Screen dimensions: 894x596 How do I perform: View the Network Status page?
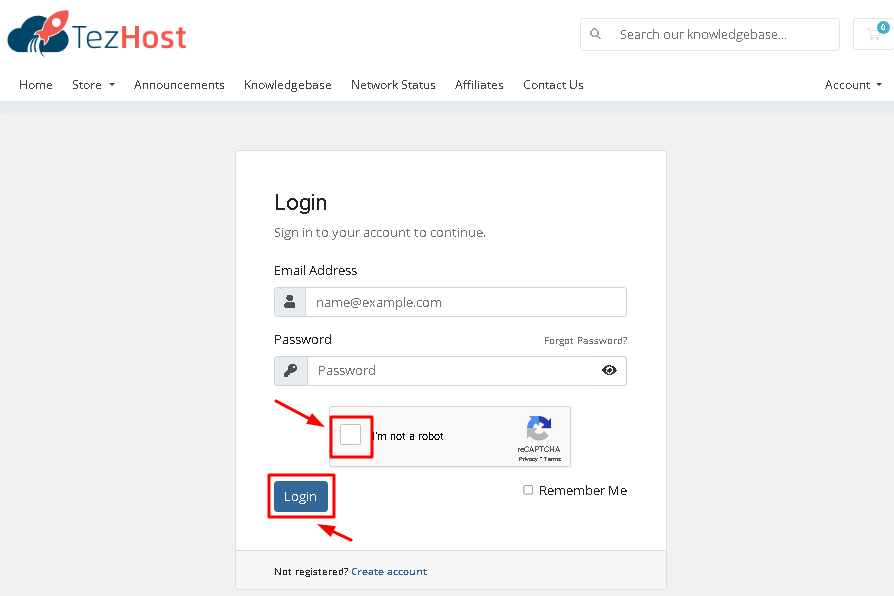click(393, 85)
